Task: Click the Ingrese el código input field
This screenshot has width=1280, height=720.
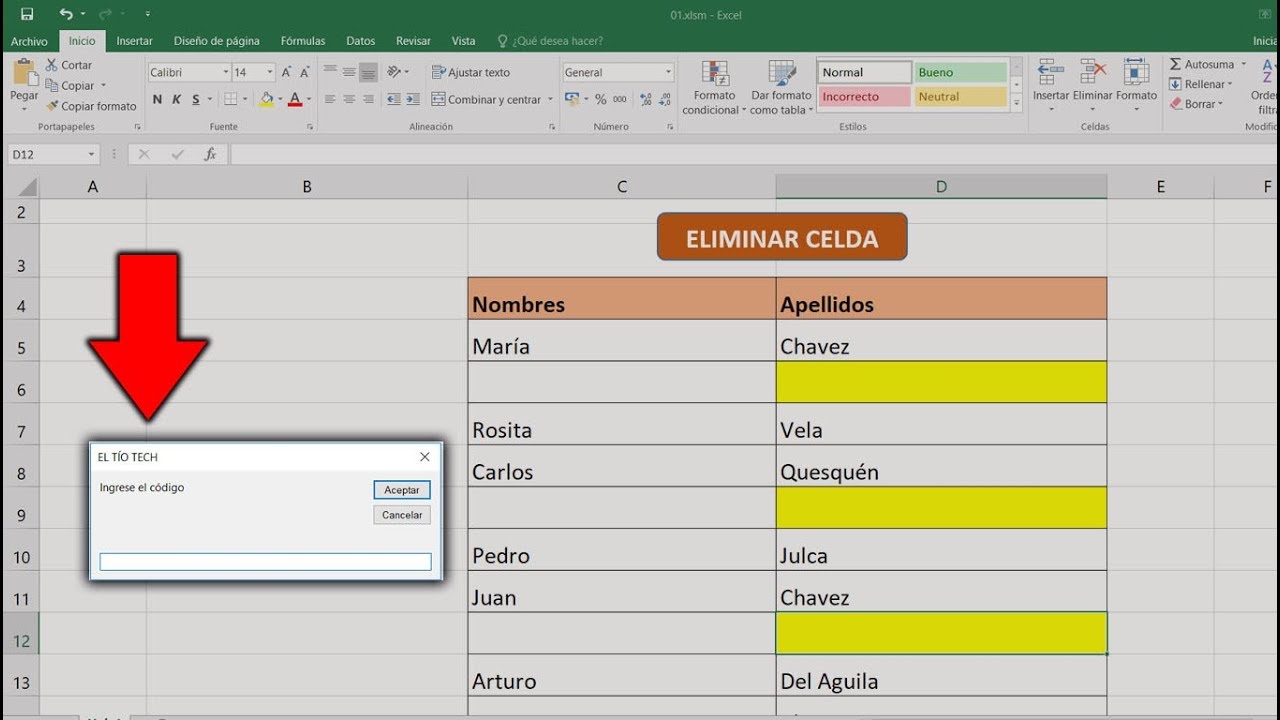Action: (265, 562)
